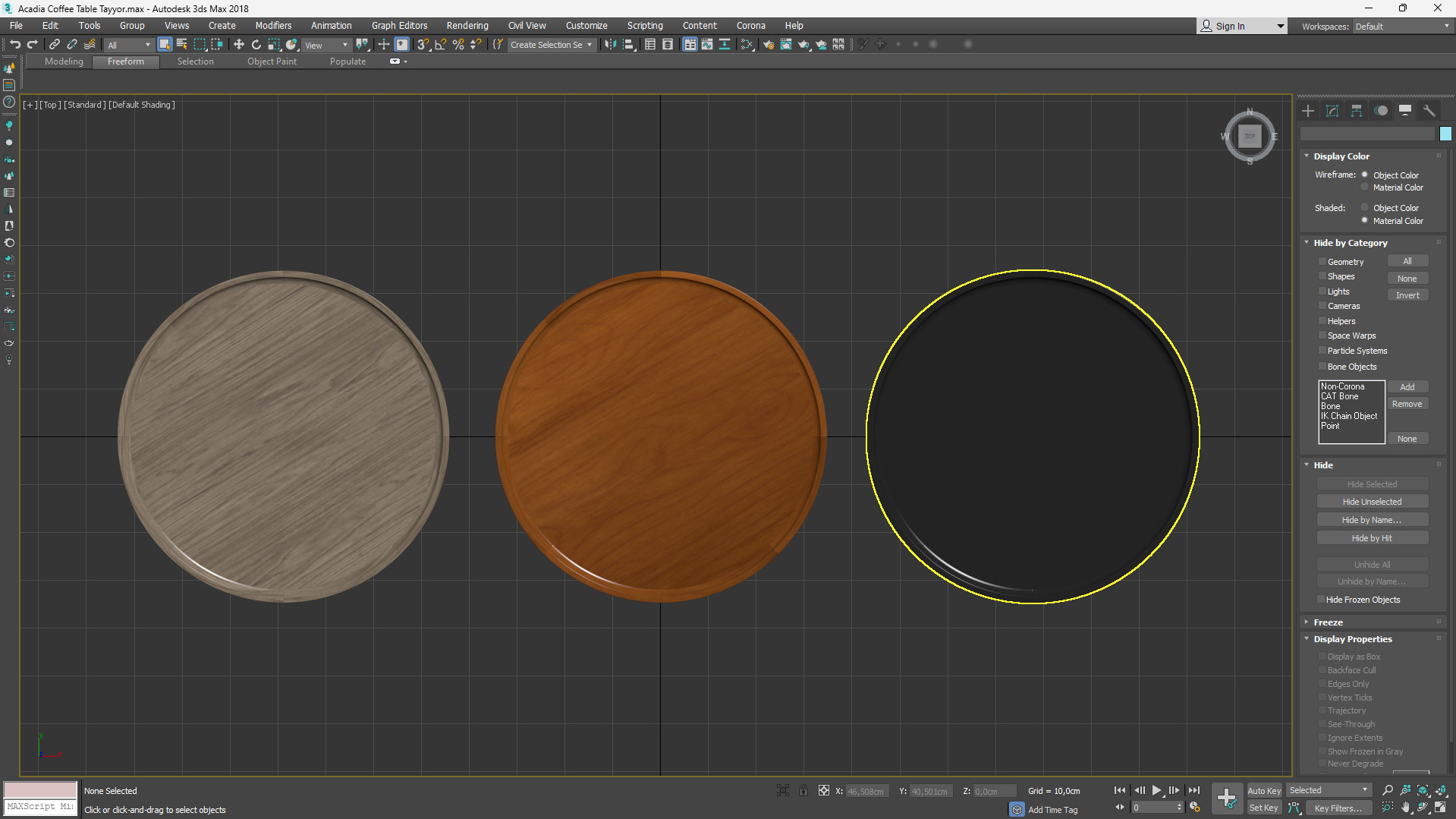Click Bind to Space Warp icon
Viewport: 1456px width, 819px height.
point(90,45)
